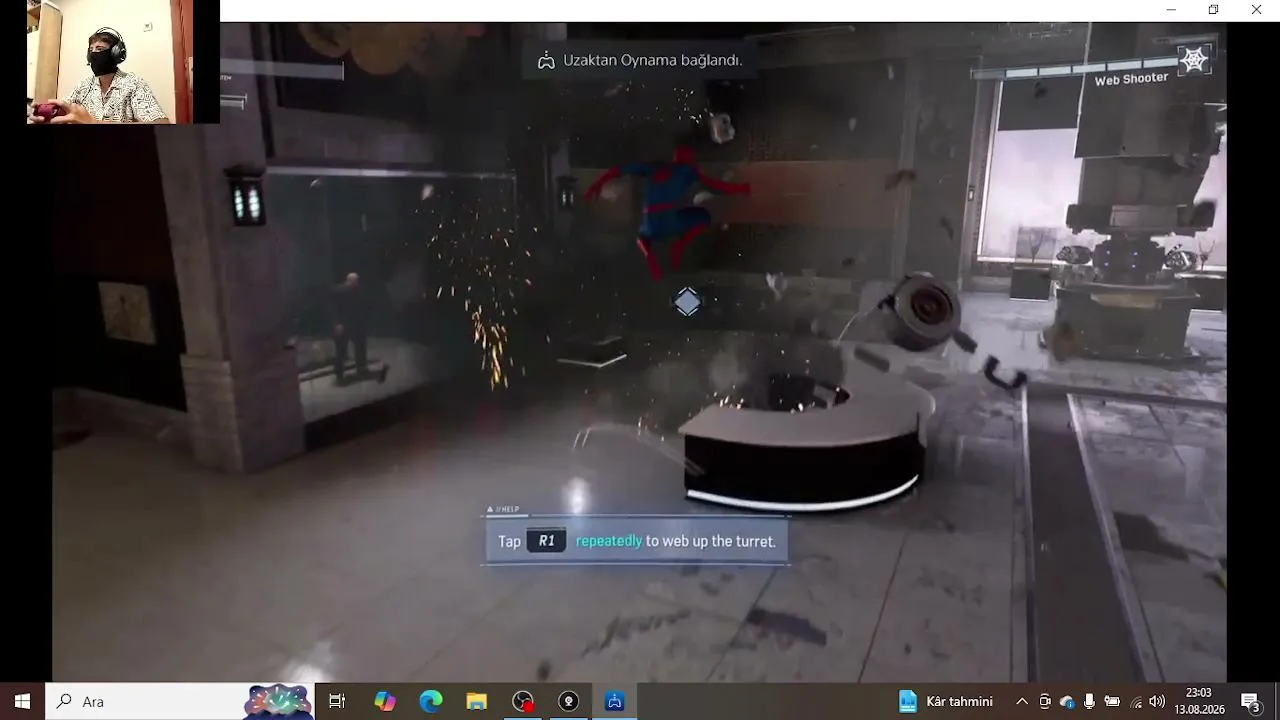Image resolution: width=1280 pixels, height=720 pixels.
Task: Expand the hidden system tray icons
Action: click(1021, 701)
